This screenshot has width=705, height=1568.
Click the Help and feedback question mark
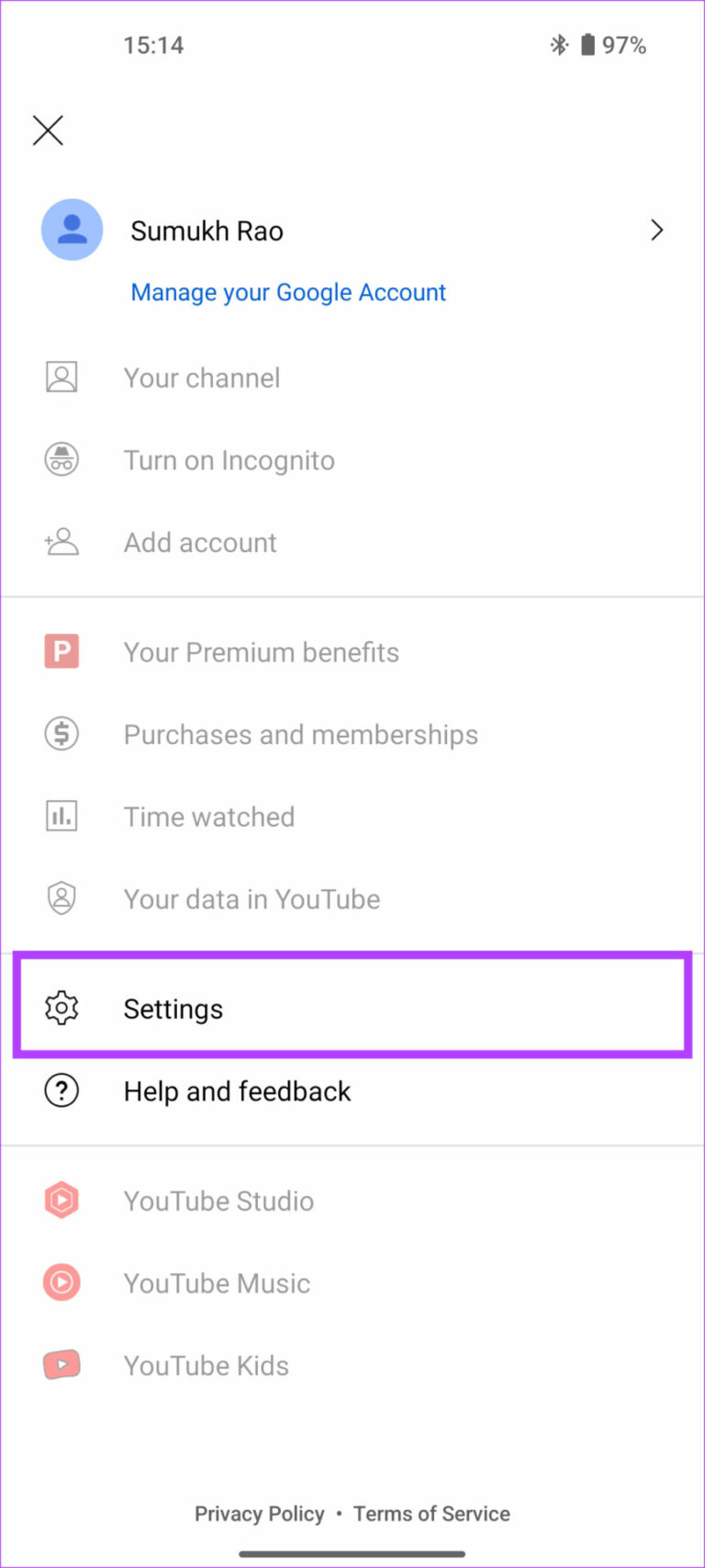point(61,1090)
